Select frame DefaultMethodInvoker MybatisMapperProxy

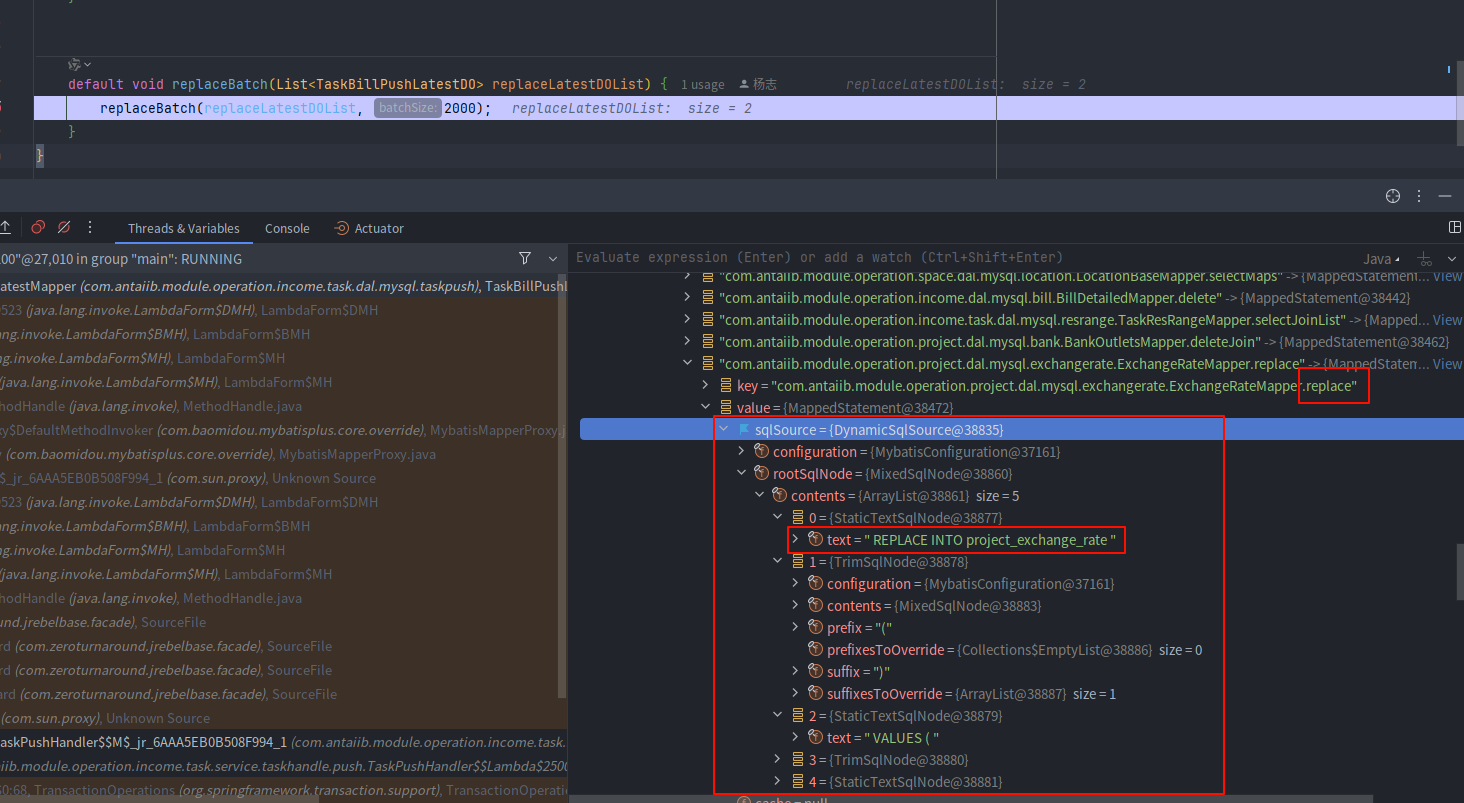click(283, 430)
